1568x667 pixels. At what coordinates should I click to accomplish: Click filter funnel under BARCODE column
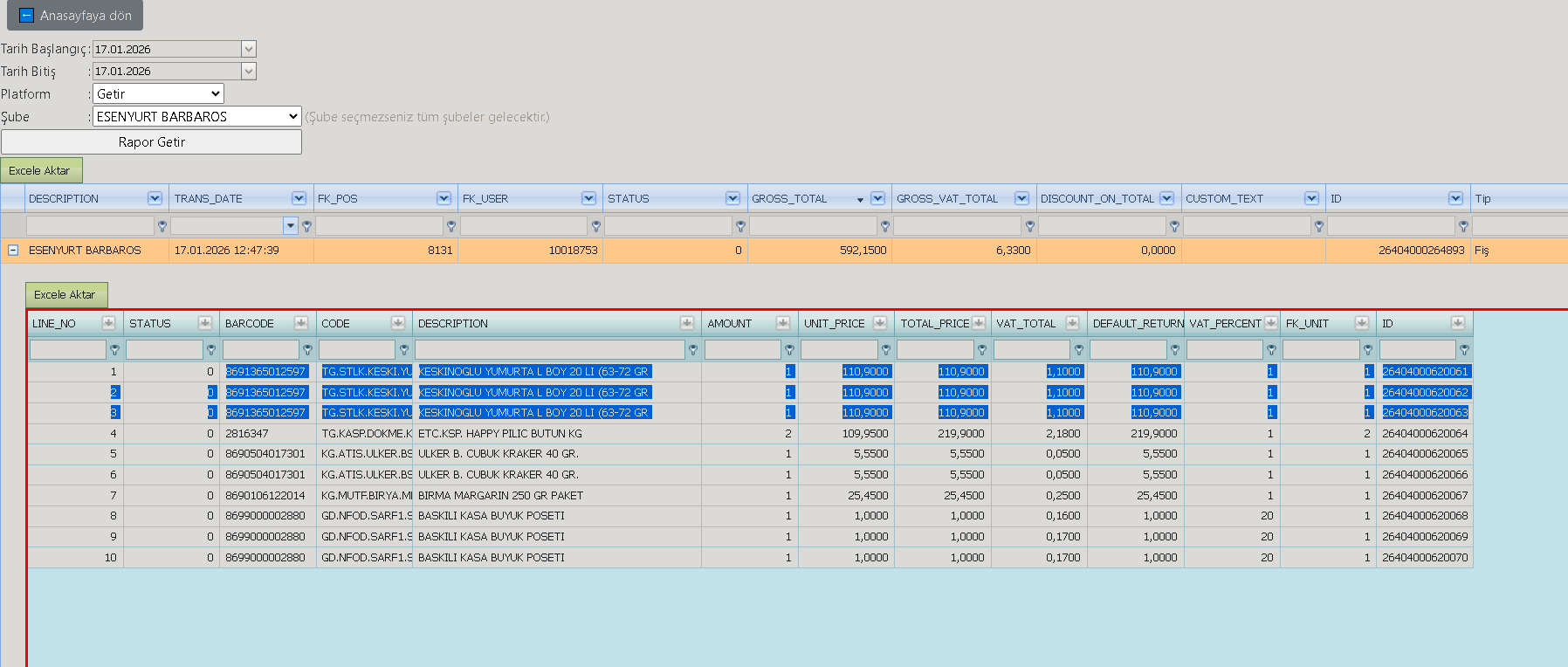point(307,350)
